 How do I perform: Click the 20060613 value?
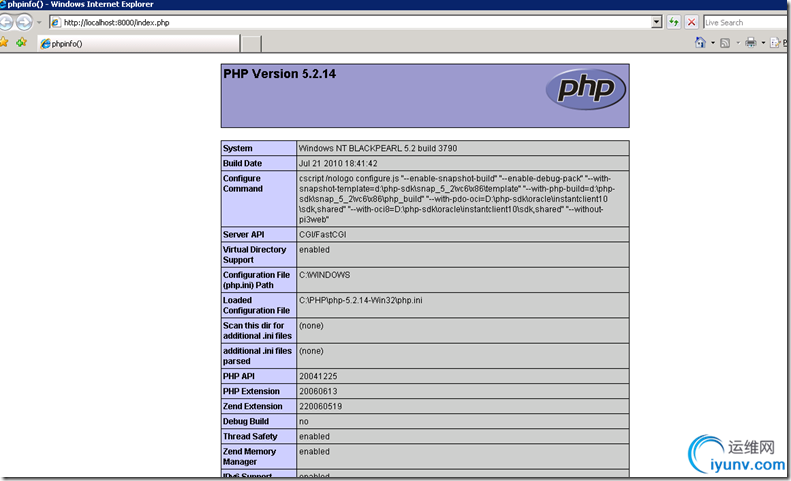tap(318, 392)
